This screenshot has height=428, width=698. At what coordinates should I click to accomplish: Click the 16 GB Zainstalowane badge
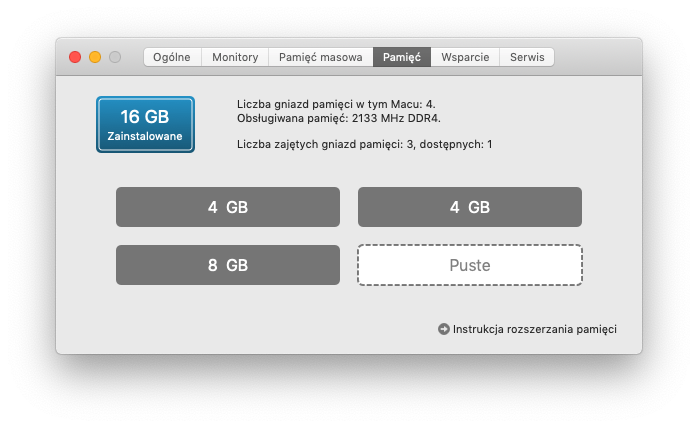click(x=145, y=125)
